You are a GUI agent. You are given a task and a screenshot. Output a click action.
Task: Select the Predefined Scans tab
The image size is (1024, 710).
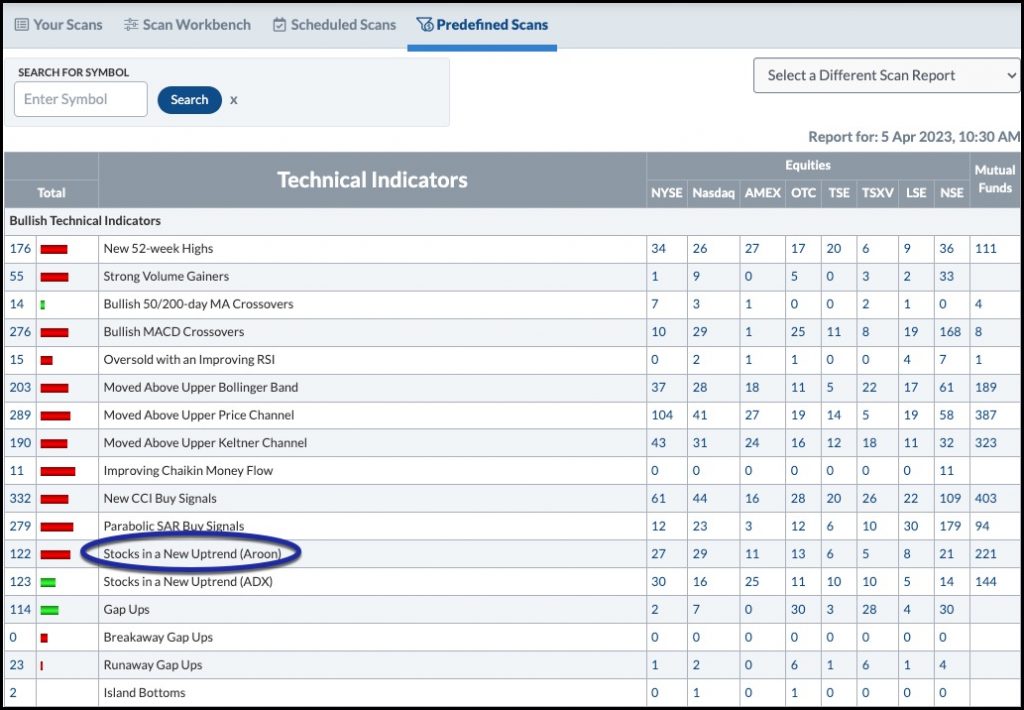coord(482,25)
